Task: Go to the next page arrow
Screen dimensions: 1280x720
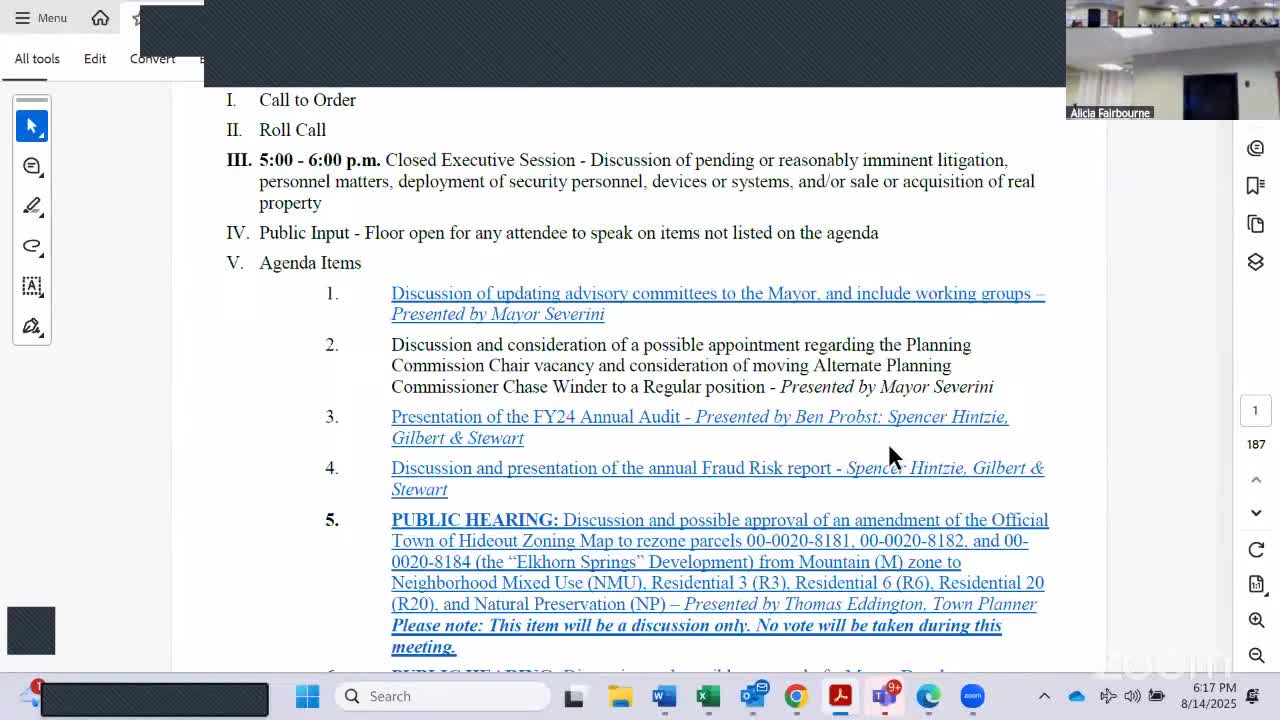Action: [x=1256, y=513]
